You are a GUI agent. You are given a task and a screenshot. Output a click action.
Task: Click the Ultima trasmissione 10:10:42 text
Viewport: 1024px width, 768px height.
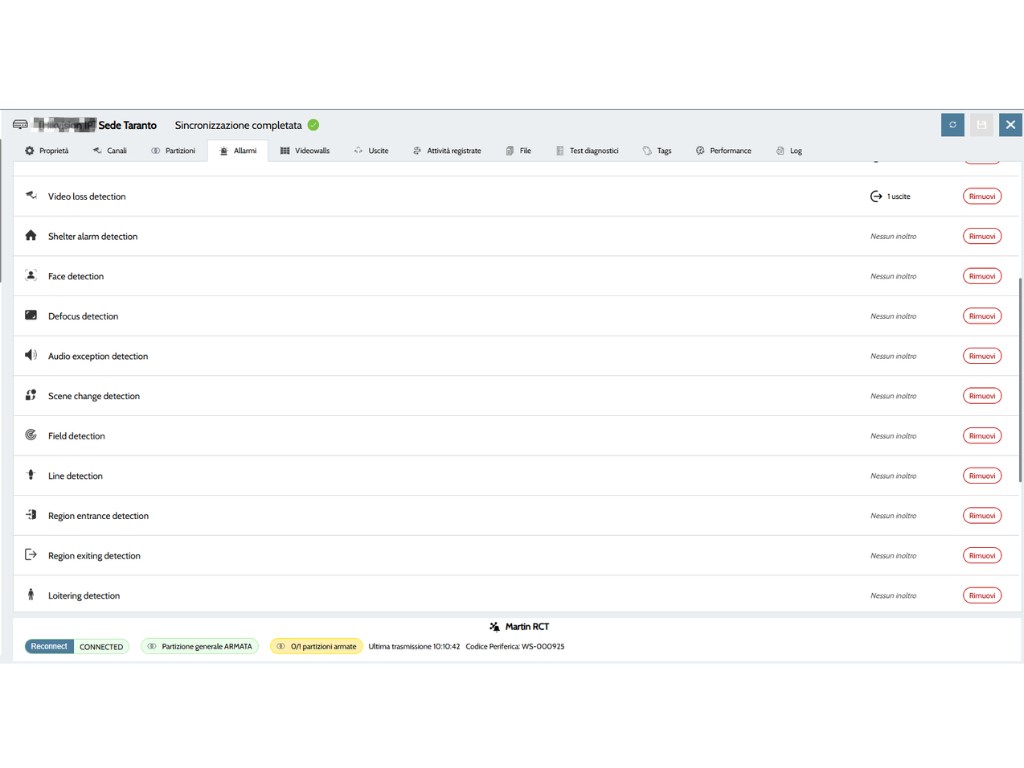tap(414, 647)
